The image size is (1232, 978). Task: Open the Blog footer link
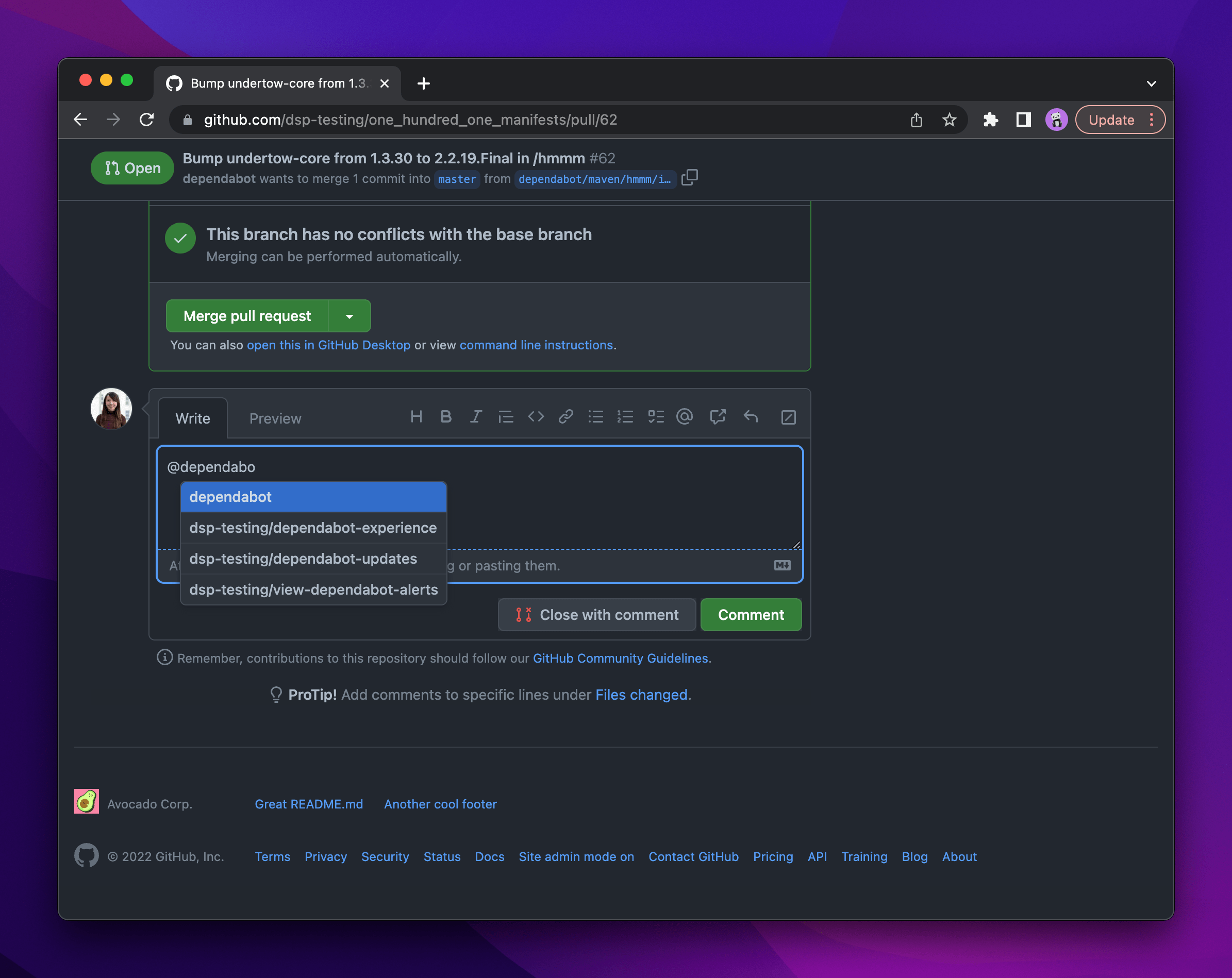point(914,856)
